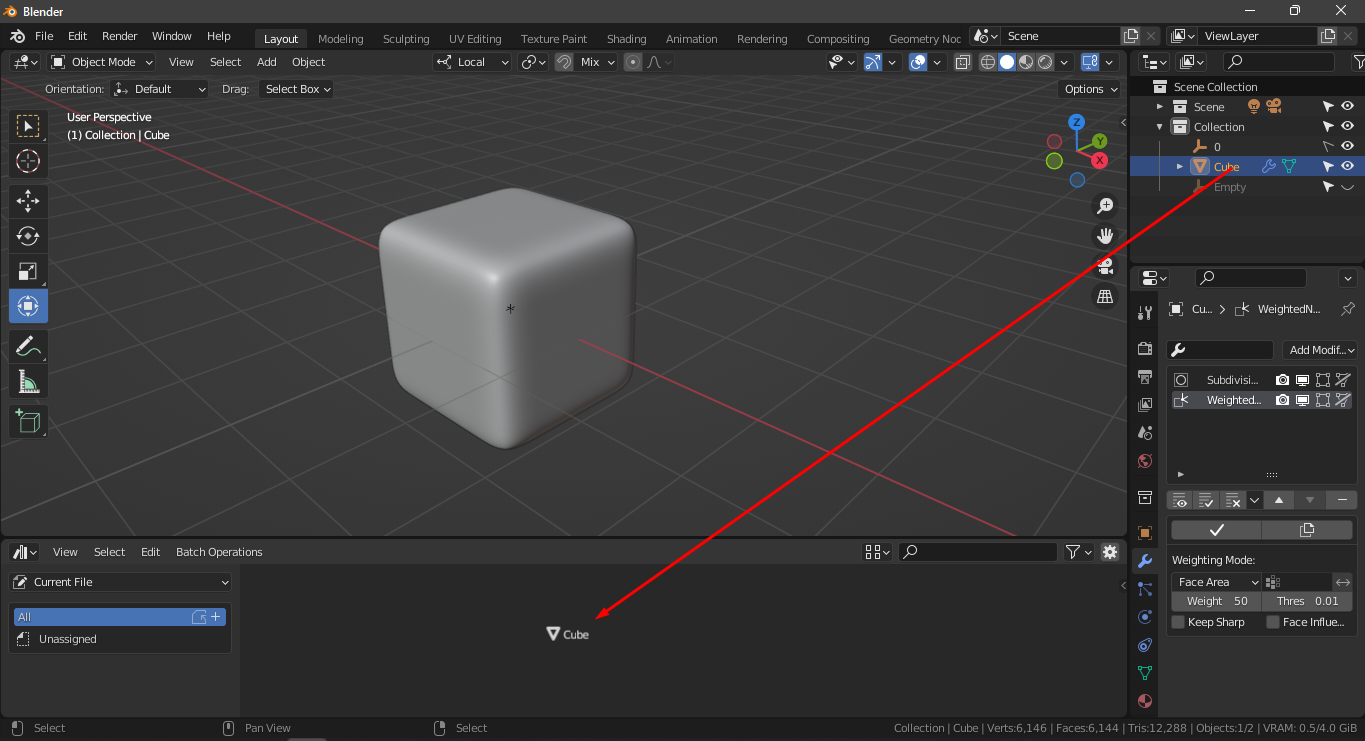Screen dimensions: 1365x741
Task: Activate the 3D Cursor tool
Action: [28, 161]
